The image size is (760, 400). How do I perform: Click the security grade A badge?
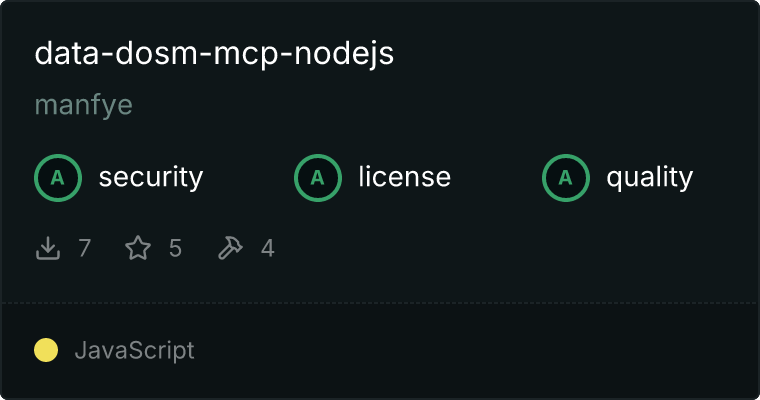click(58, 178)
